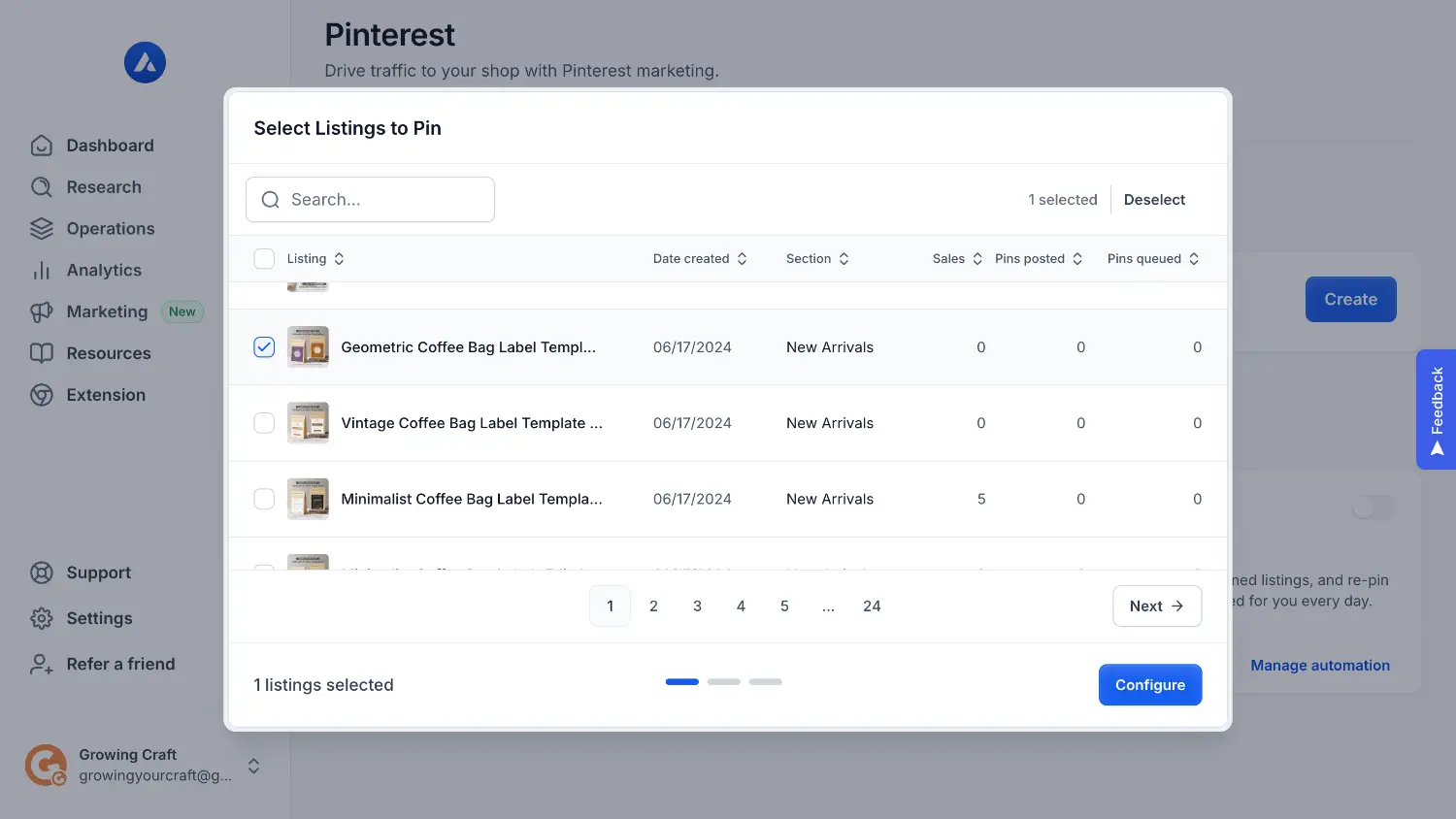Click the Vintage Coffee Bag Label Template title
This screenshot has height=819, width=1456.
coord(472,423)
